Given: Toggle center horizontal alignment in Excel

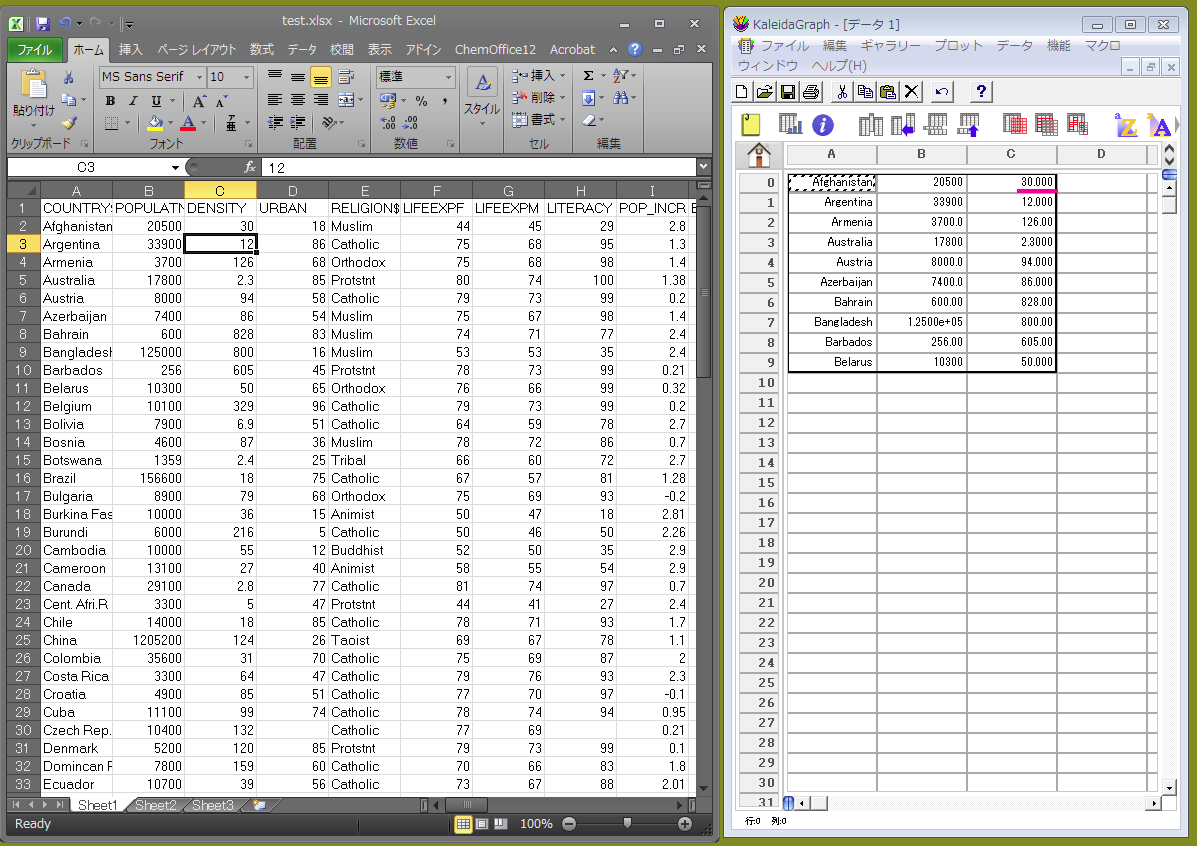Looking at the screenshot, I should click(298, 100).
